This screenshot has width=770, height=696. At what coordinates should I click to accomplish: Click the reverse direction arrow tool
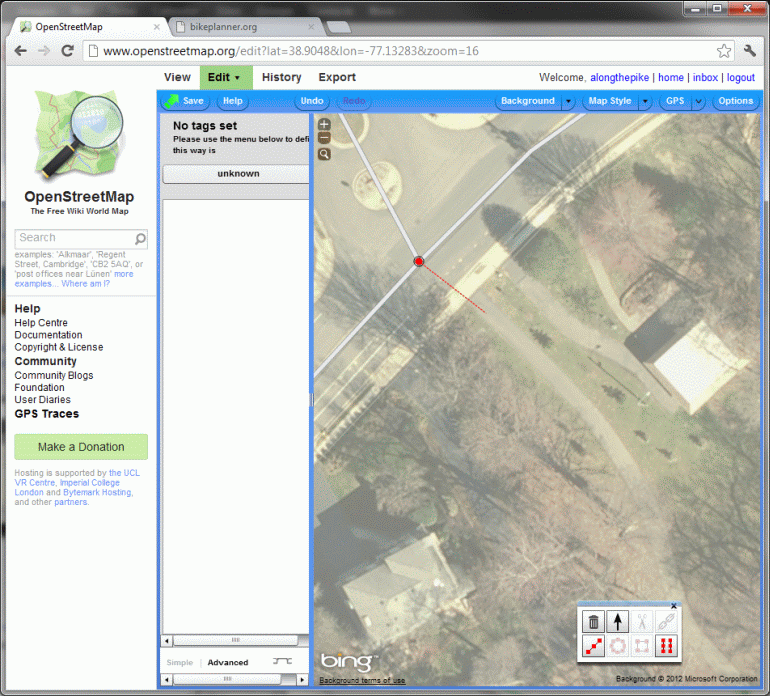pyautogui.click(x=618, y=622)
